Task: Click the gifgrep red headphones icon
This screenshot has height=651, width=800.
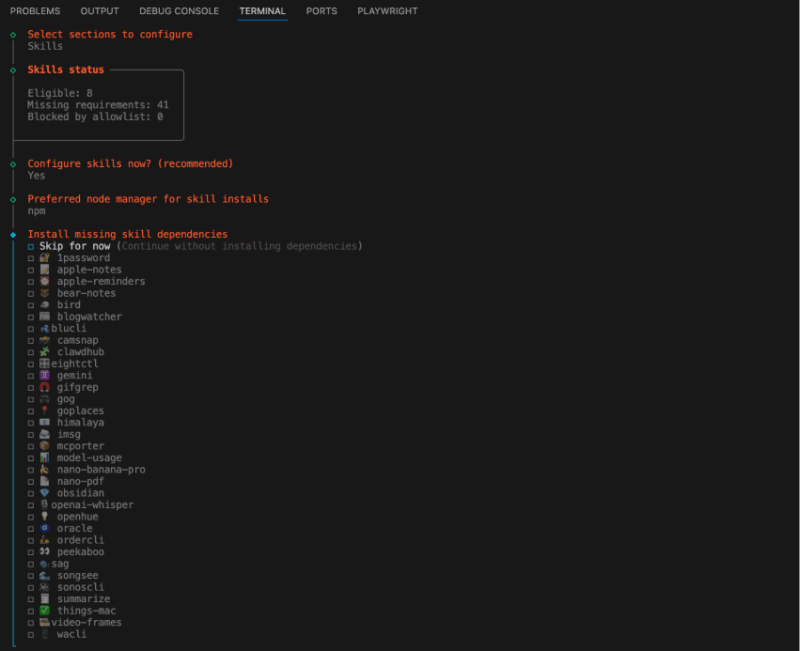Action: (x=46, y=387)
